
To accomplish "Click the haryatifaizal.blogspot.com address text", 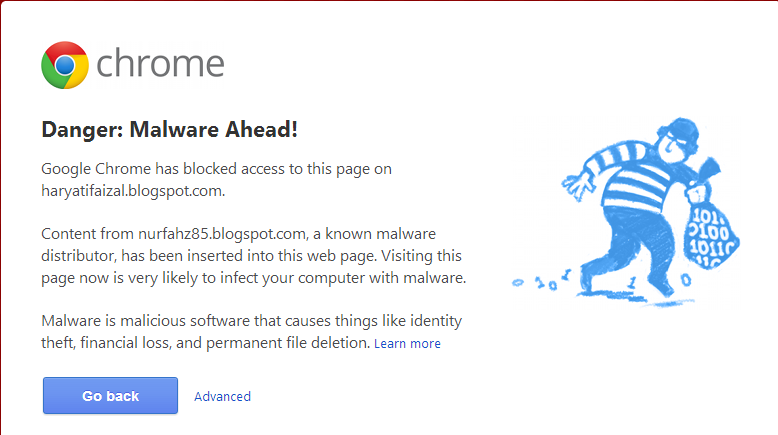I will pos(132,190).
